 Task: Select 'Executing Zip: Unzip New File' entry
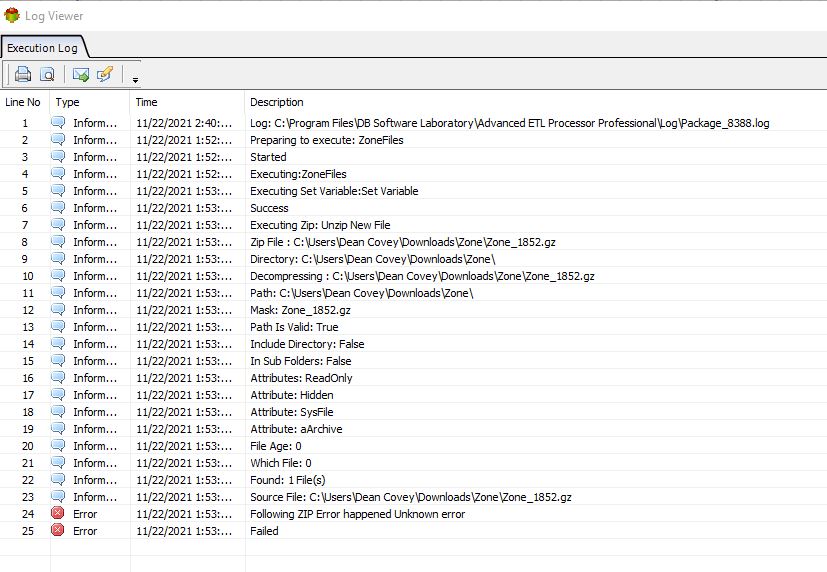pos(320,225)
